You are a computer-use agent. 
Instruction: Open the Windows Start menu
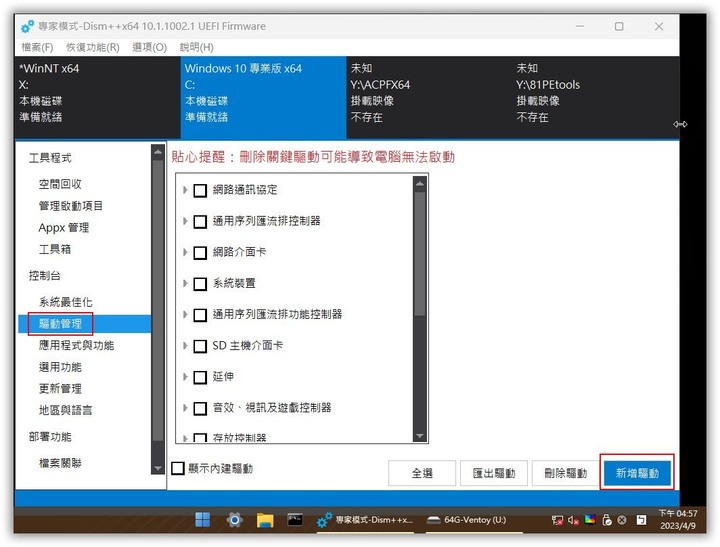(202, 519)
